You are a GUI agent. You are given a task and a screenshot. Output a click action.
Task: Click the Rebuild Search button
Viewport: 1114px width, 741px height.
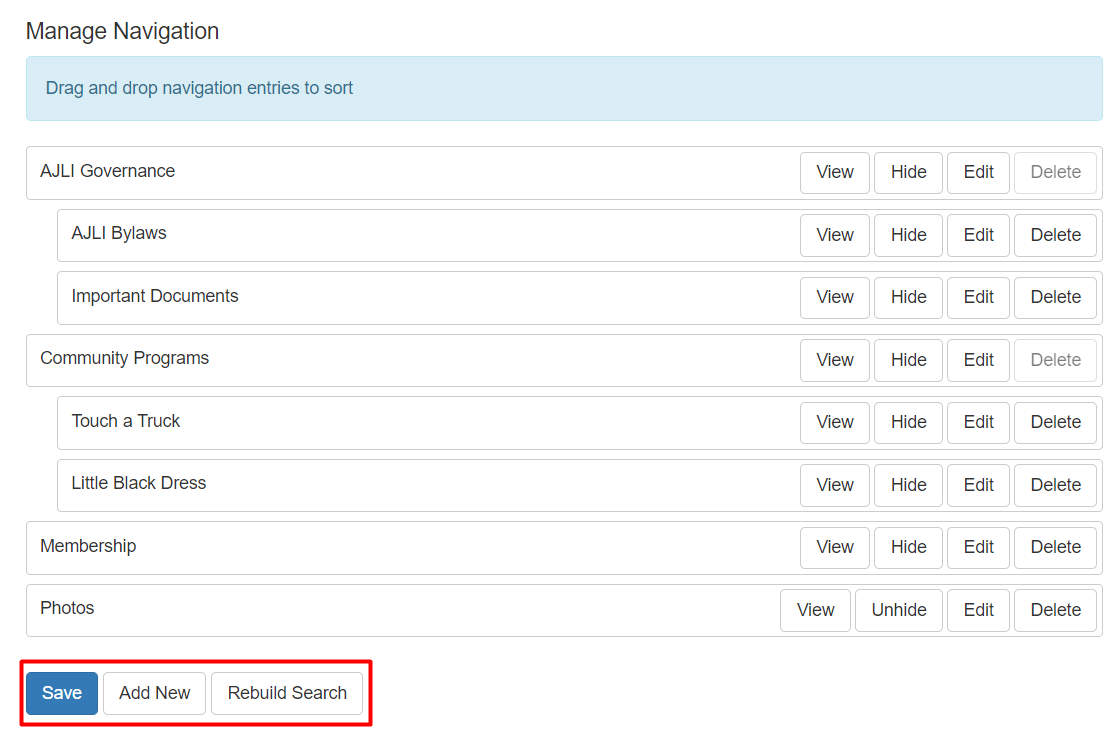(x=287, y=693)
